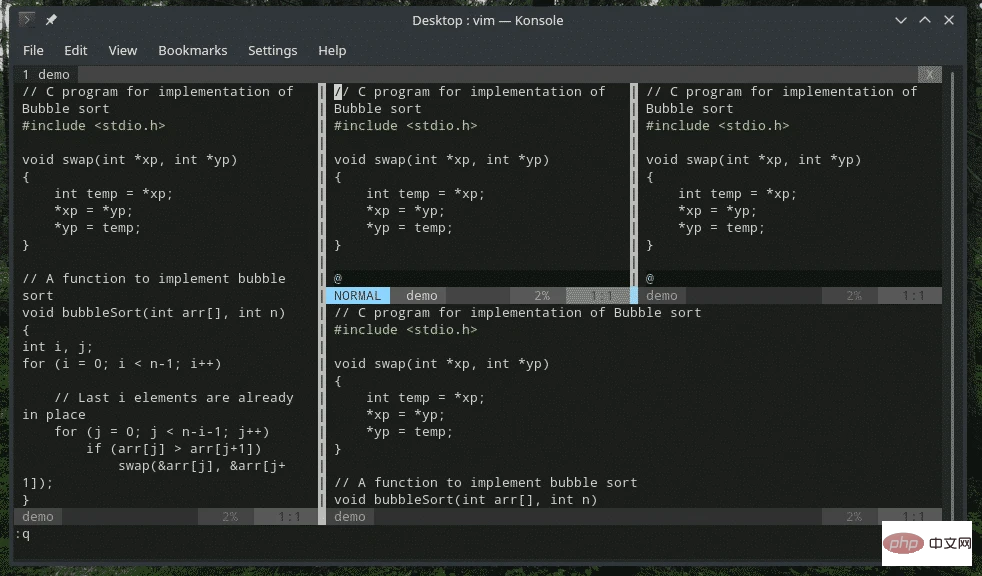Open the File menu
This screenshot has height=576, width=982.
33,50
